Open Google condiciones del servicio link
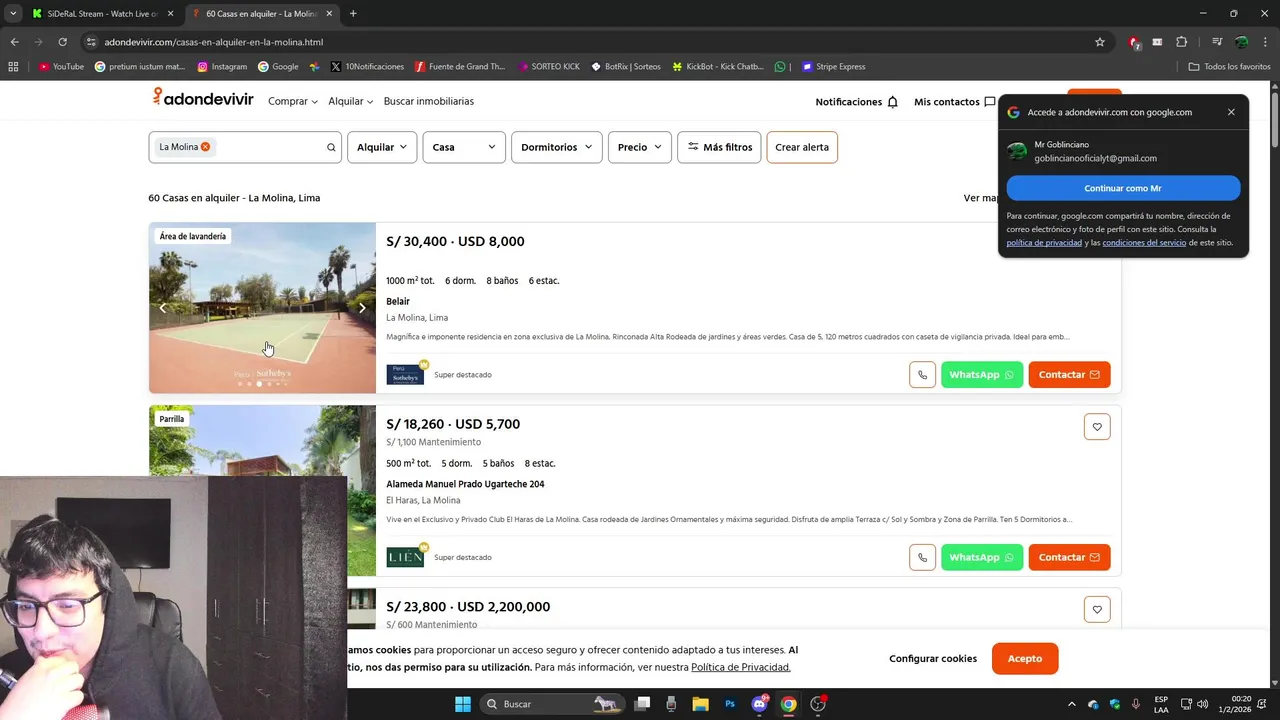This screenshot has width=1280, height=720. point(1144,243)
